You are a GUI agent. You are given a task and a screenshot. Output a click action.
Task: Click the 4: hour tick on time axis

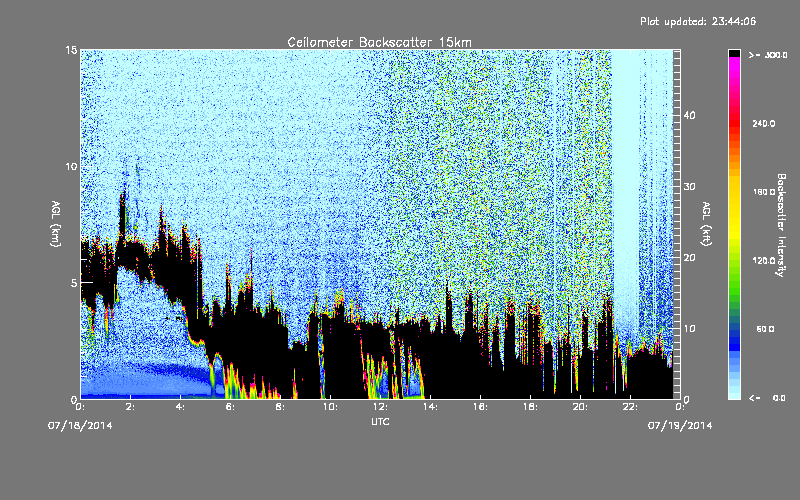tap(180, 407)
